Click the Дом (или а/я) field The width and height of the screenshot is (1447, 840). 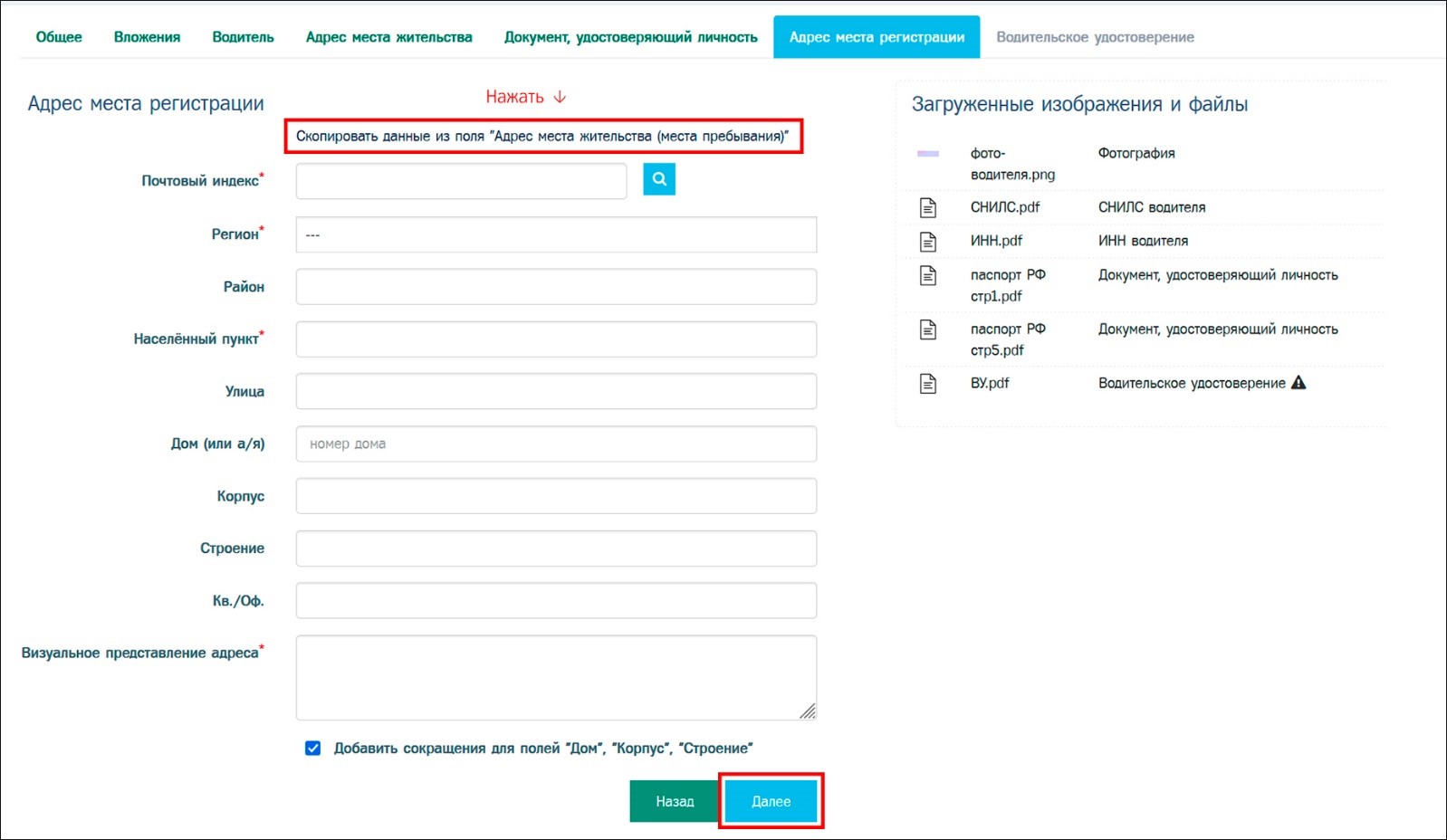(x=556, y=444)
